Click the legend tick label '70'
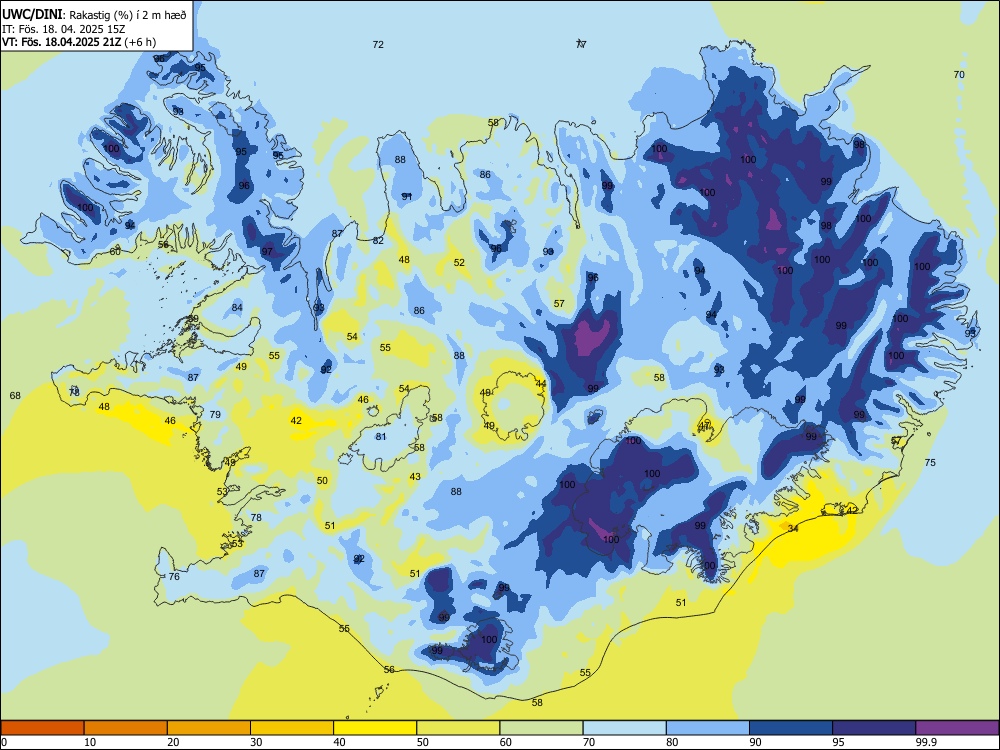Screen dimensions: 1000x750 tap(589, 742)
